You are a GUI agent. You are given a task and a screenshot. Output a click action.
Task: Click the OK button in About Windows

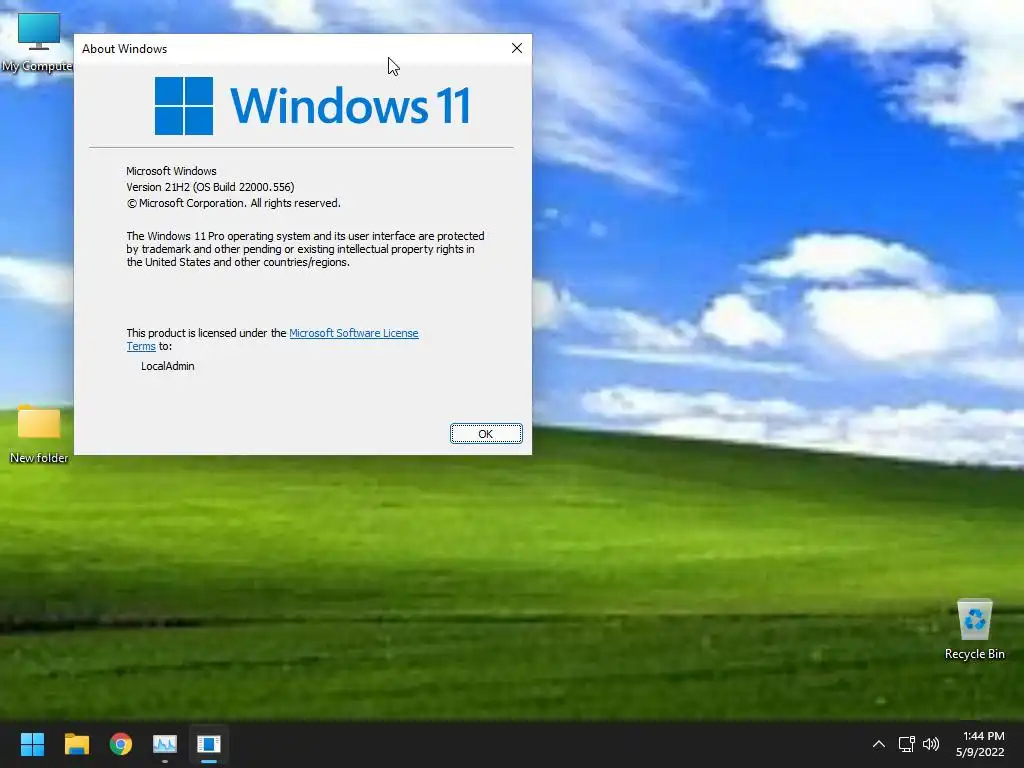tap(486, 434)
